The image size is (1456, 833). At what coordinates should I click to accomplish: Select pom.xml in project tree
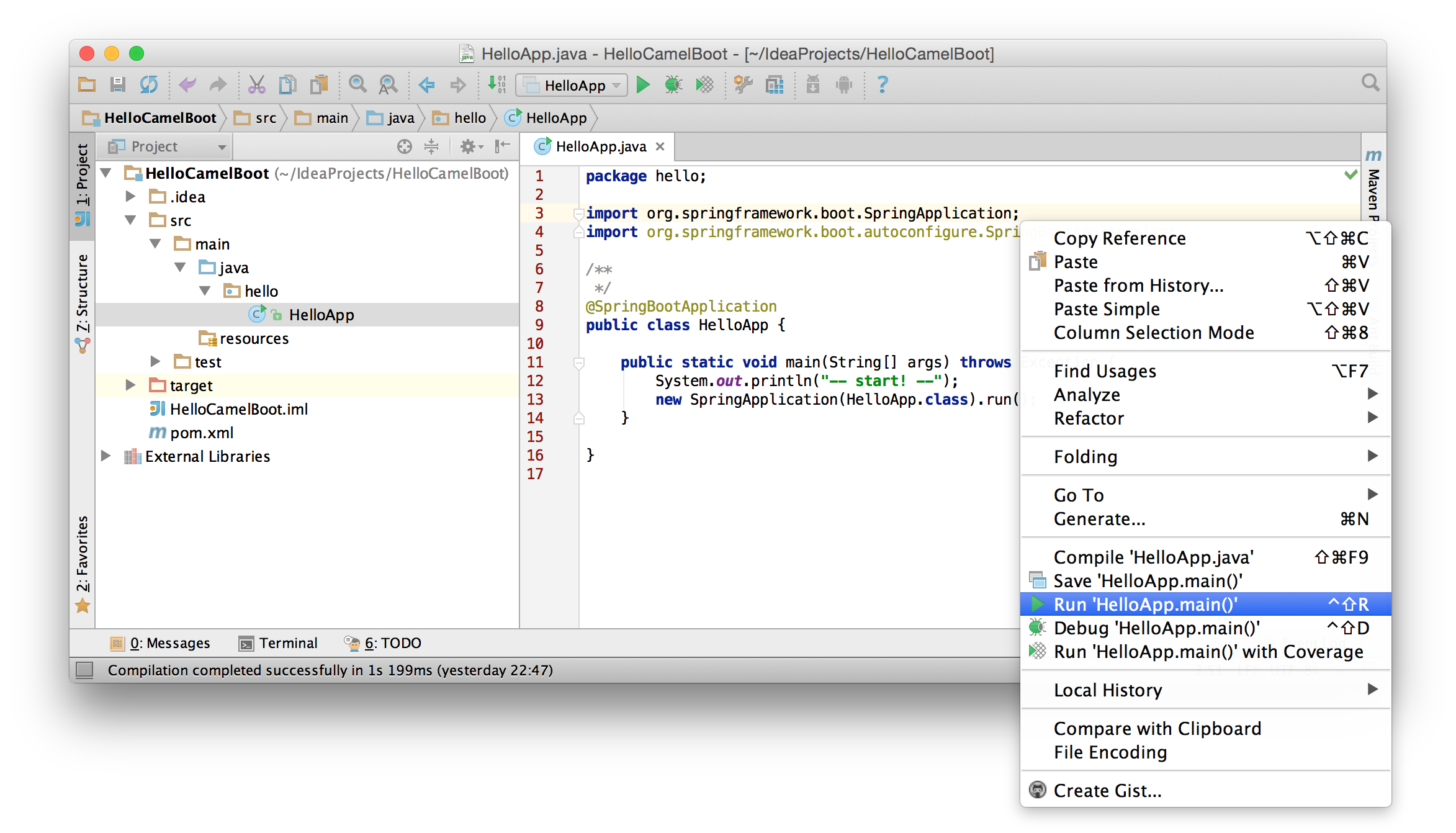click(x=201, y=433)
